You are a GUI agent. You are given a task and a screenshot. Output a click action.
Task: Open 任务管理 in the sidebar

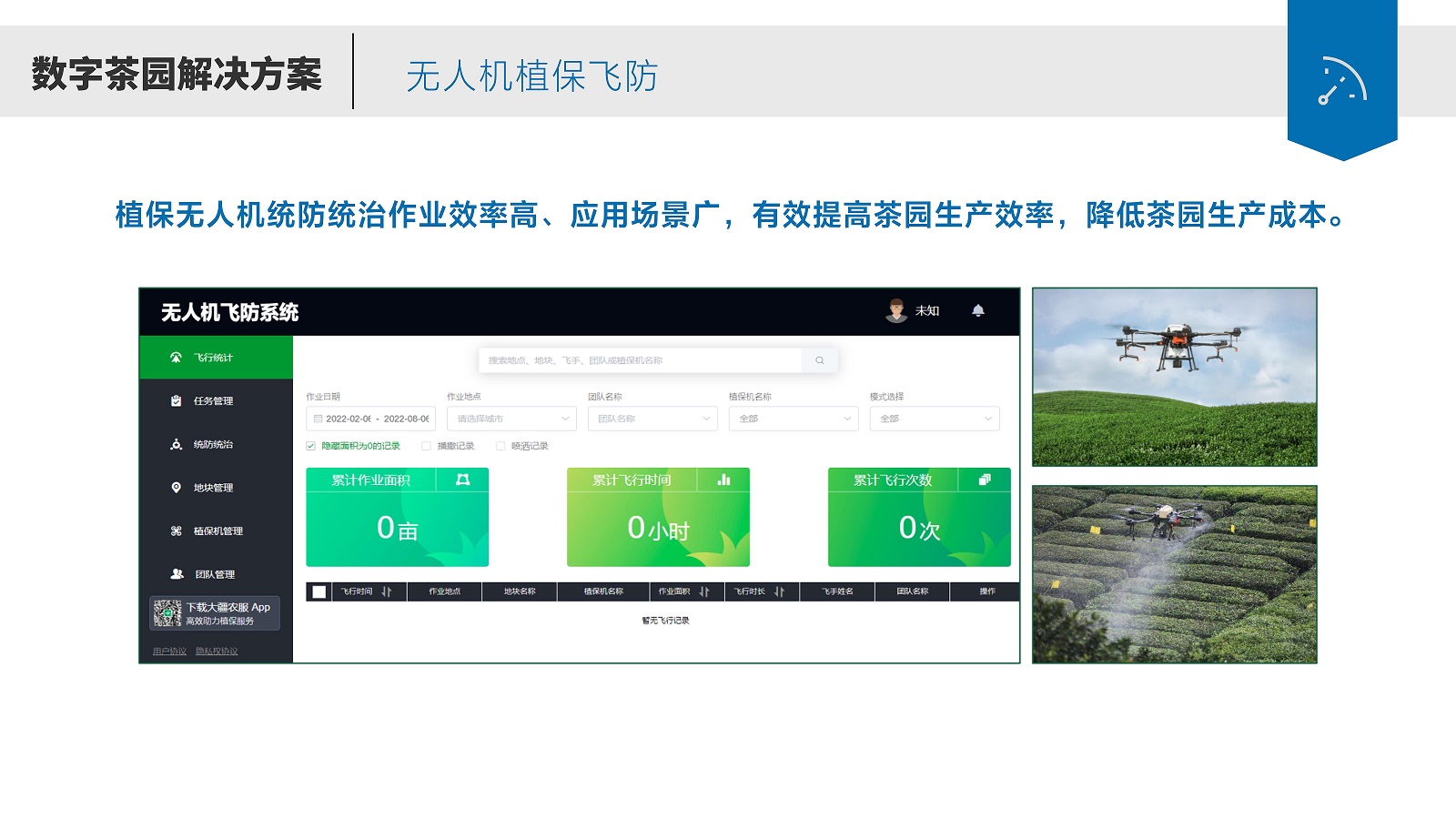[213, 401]
